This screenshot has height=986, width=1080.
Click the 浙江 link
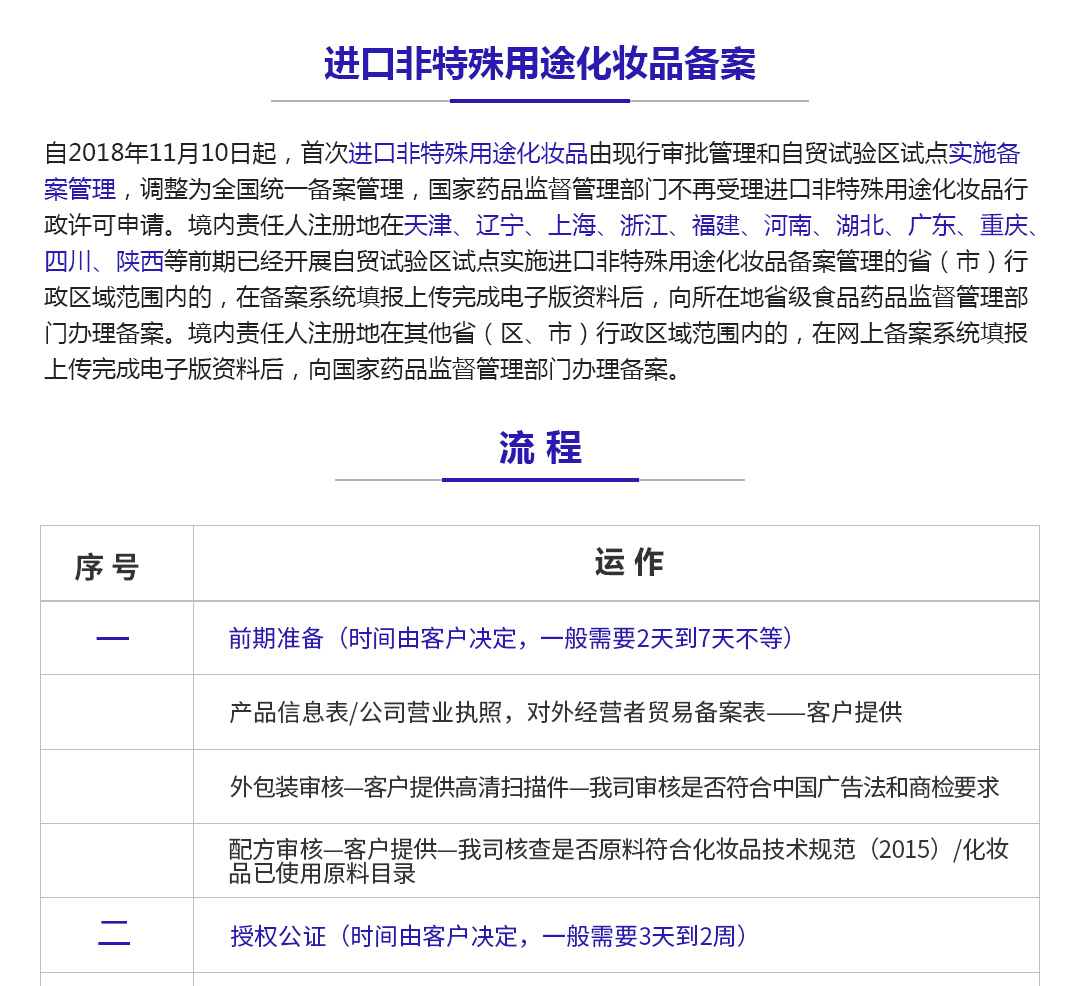click(643, 225)
